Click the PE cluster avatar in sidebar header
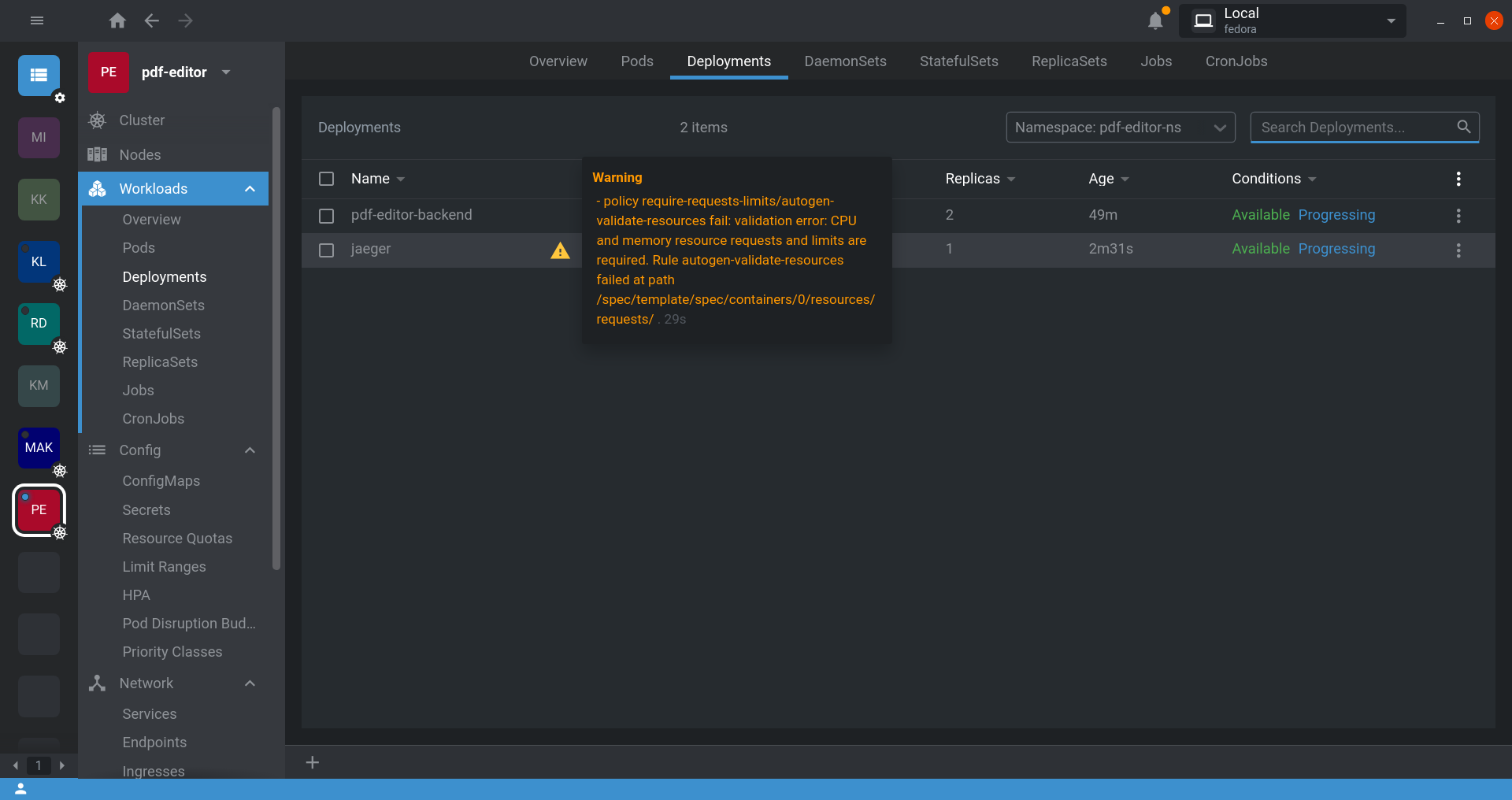 coord(109,72)
